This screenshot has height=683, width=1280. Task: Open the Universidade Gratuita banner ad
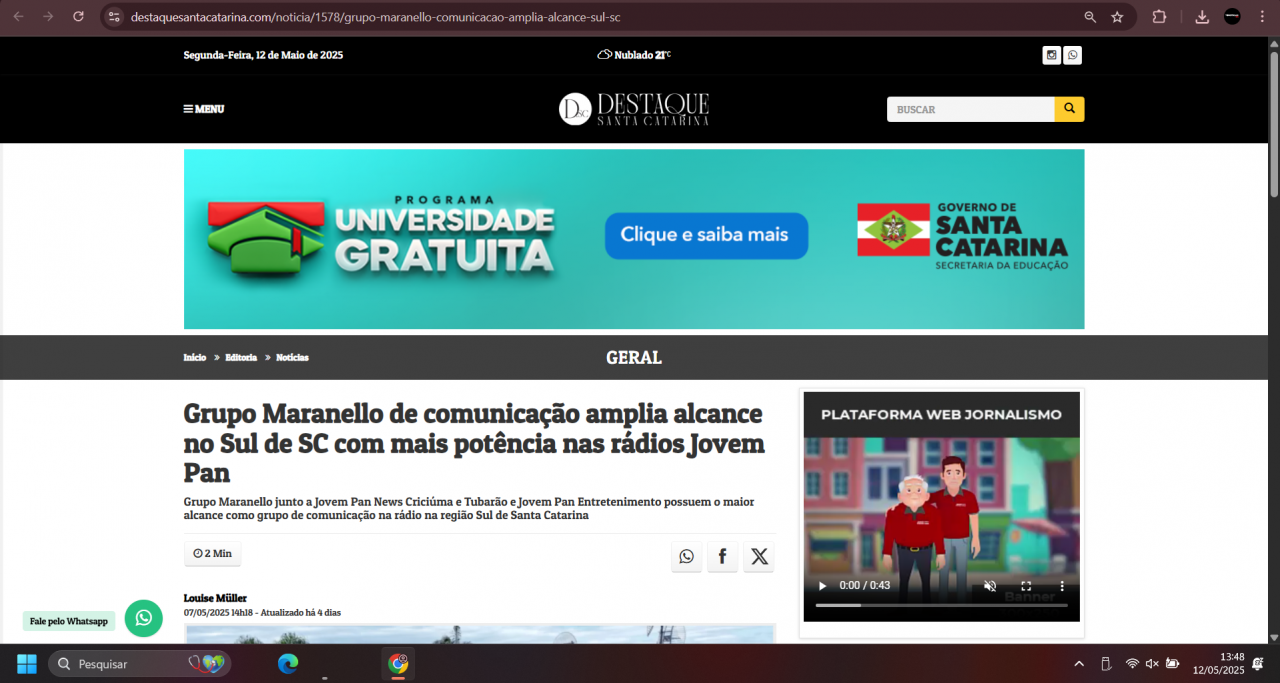pos(634,239)
